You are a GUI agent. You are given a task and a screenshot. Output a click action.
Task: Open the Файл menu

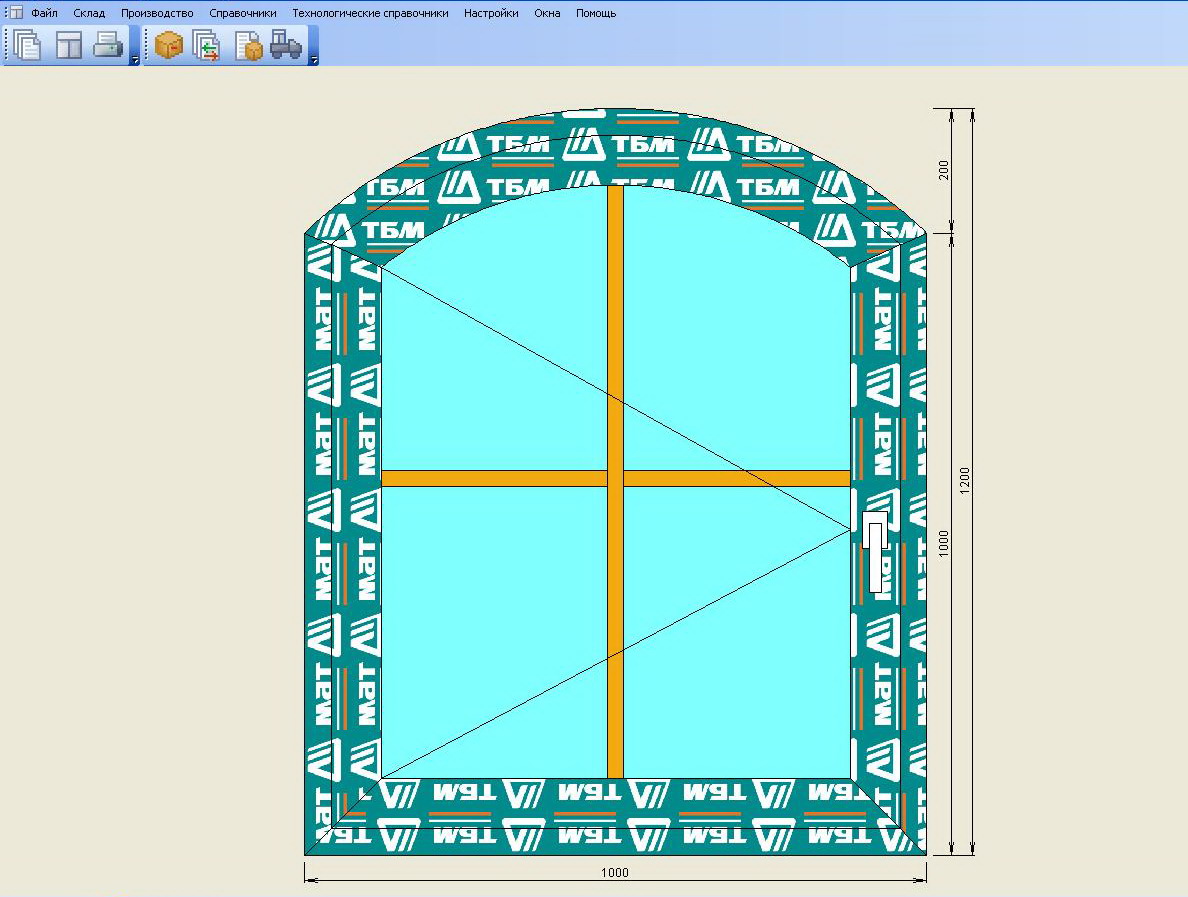coord(44,13)
